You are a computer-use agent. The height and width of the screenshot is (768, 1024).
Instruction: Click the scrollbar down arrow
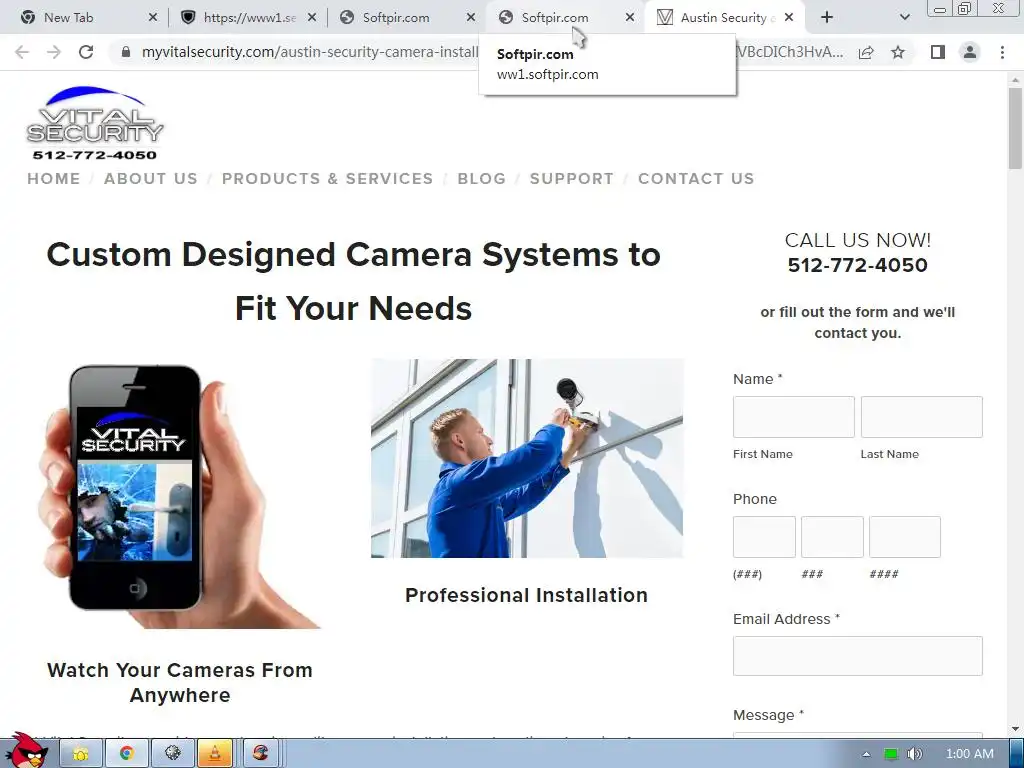pyautogui.click(x=1015, y=728)
